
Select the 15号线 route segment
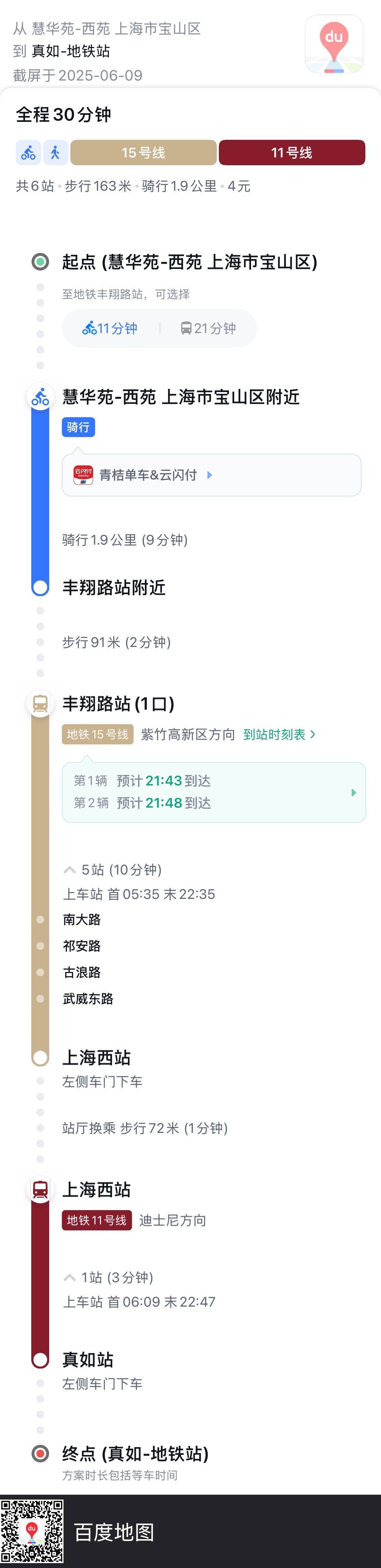pyautogui.click(x=144, y=153)
